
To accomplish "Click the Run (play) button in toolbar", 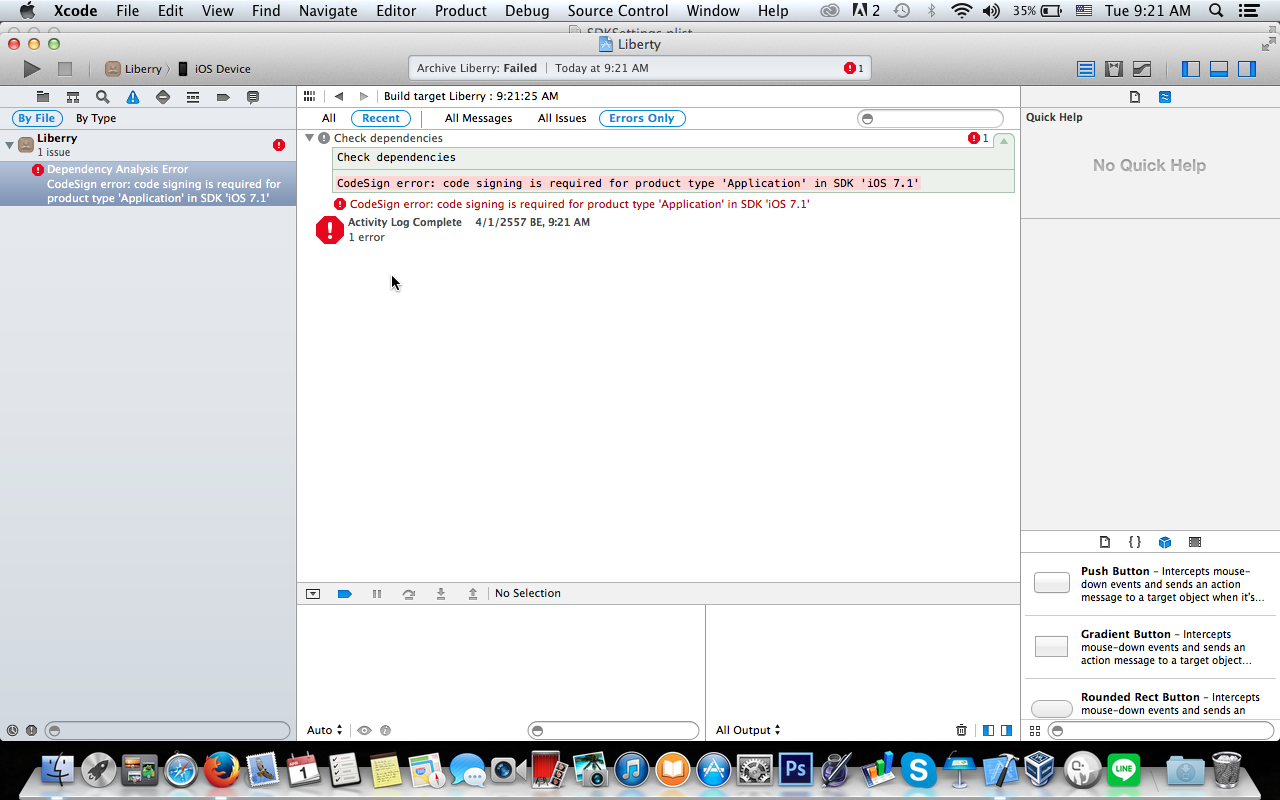I will coord(32,69).
